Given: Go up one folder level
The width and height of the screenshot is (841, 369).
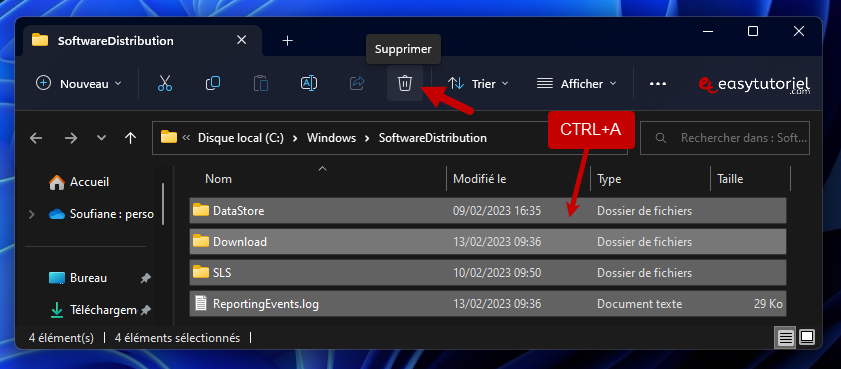Looking at the screenshot, I should click(130, 138).
